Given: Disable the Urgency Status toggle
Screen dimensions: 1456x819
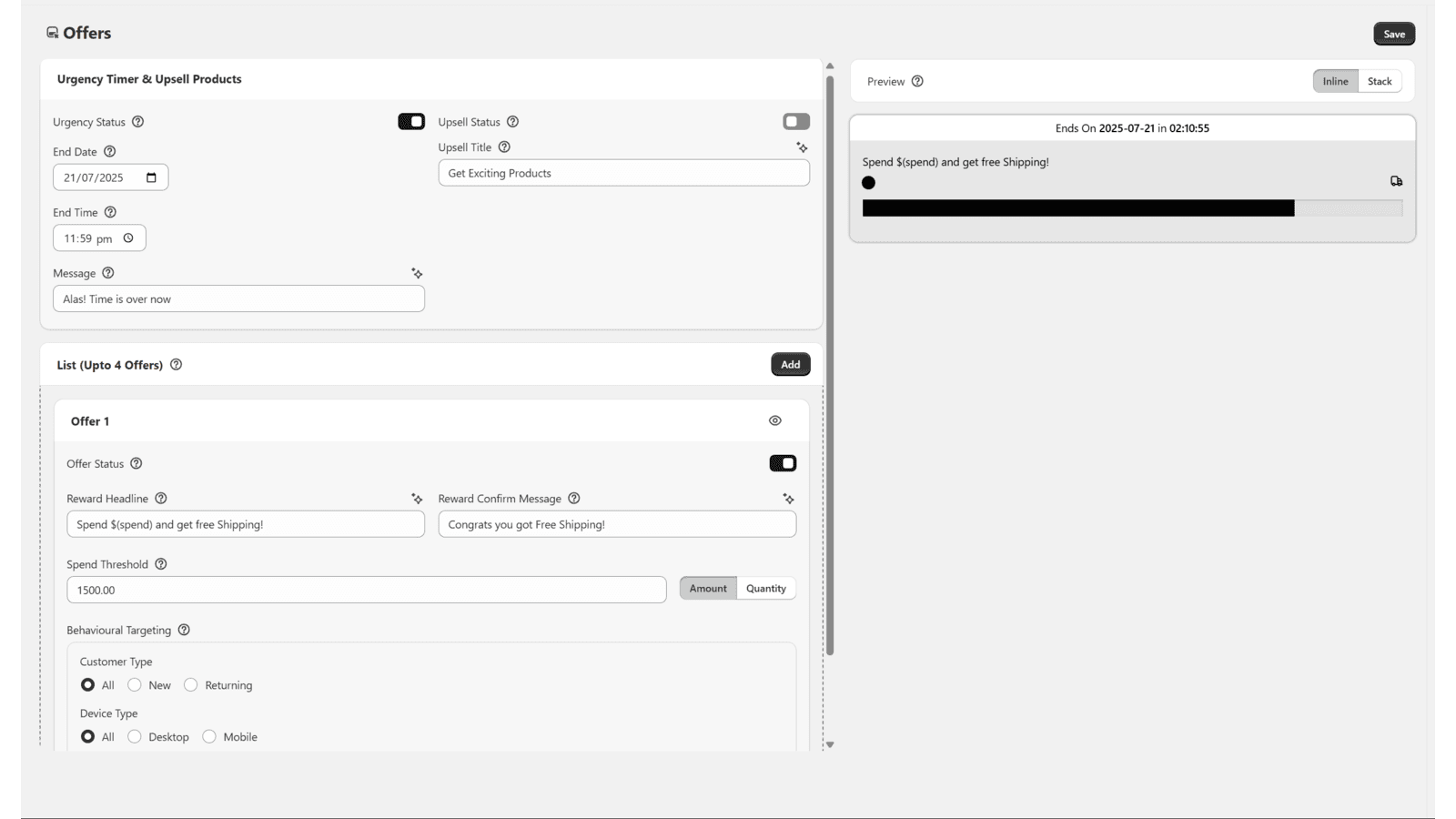Looking at the screenshot, I should point(411,122).
